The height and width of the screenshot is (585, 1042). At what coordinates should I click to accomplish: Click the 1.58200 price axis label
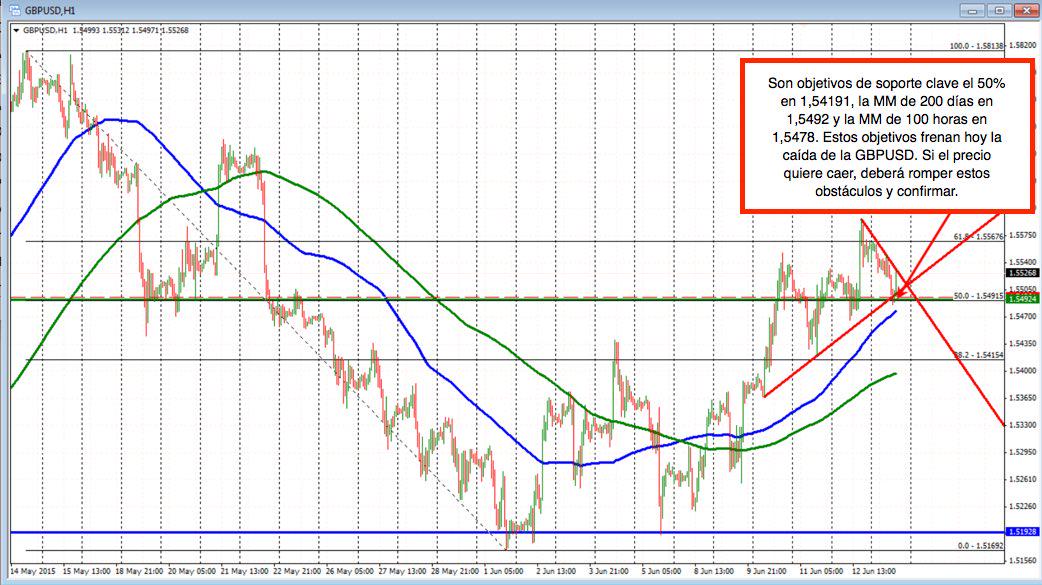pyautogui.click(x=1023, y=45)
